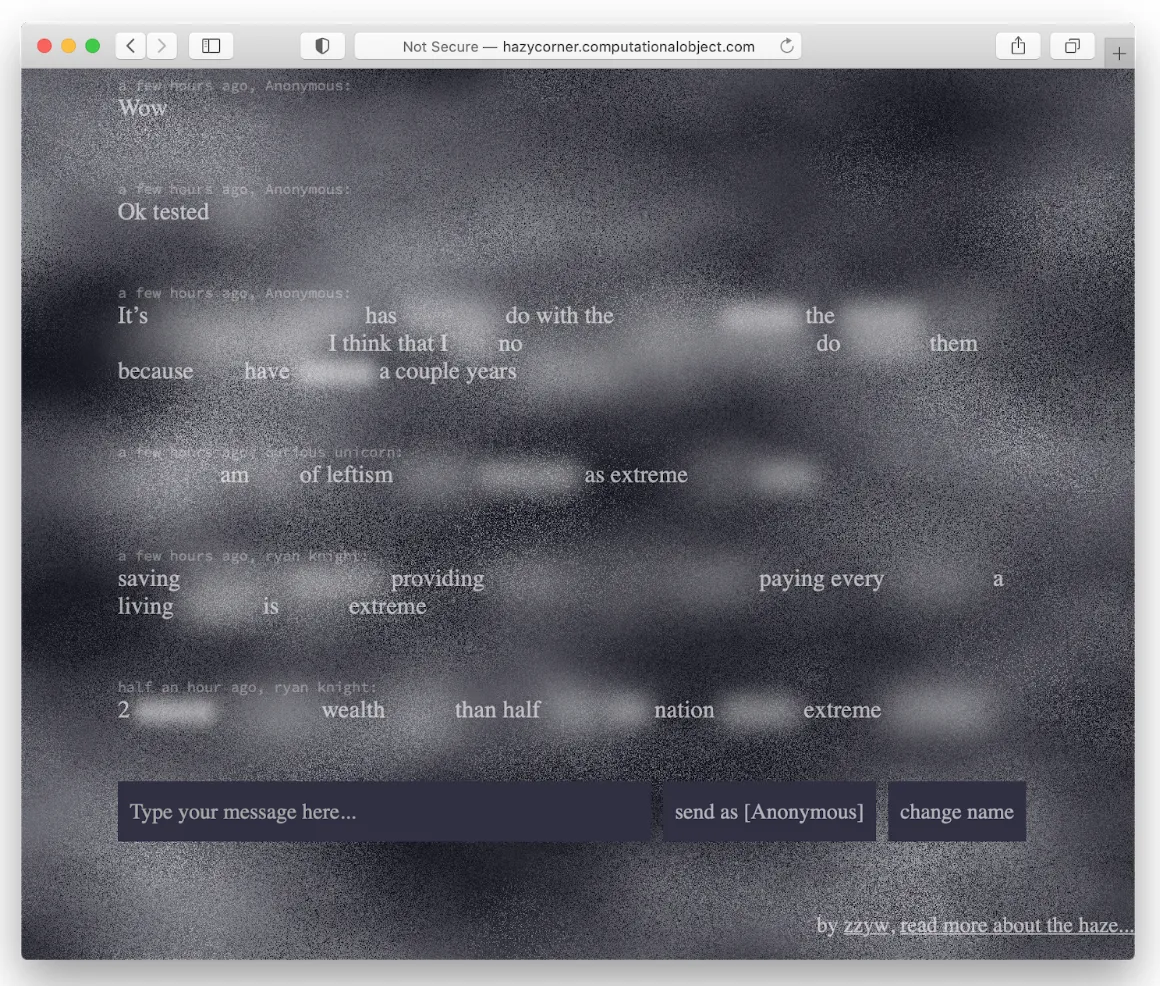
Task: Focus the 'Type your message here...' field
Action: coord(384,811)
